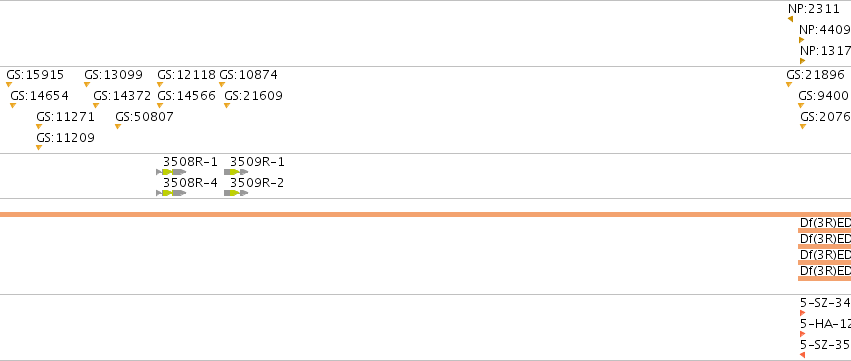Click the 3508R-4 transcript label

190,183
